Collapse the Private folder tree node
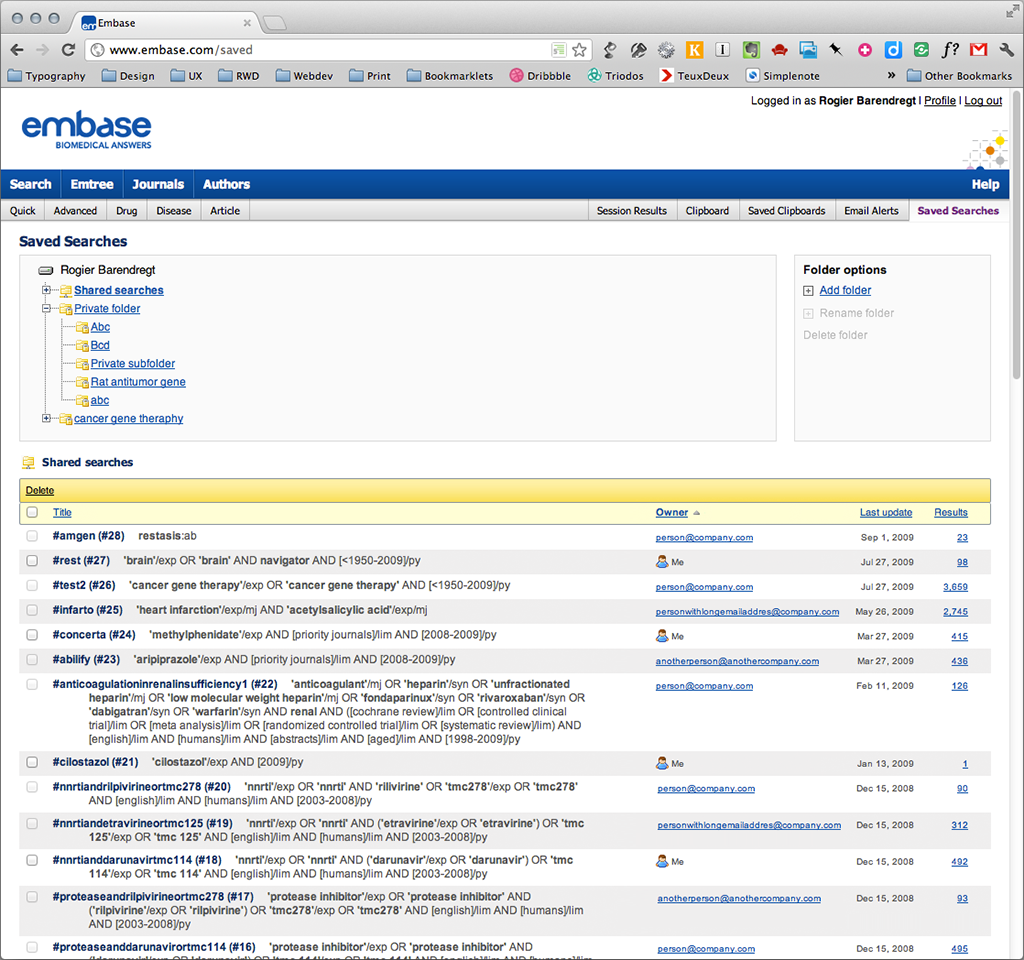The height and width of the screenshot is (960, 1024). click(x=46, y=308)
